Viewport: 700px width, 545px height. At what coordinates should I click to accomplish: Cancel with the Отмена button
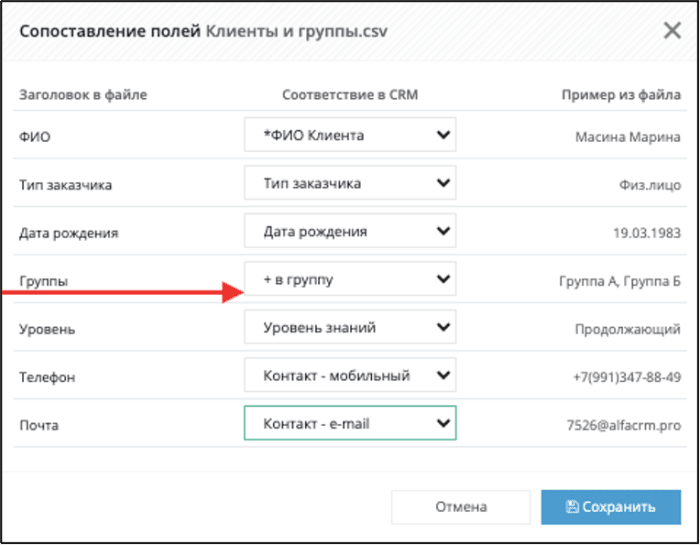461,507
